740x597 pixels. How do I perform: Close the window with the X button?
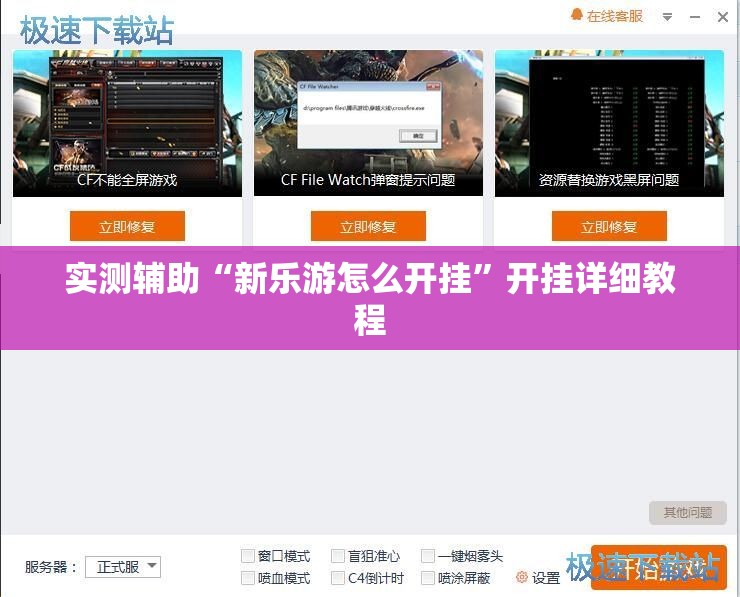coord(723,17)
